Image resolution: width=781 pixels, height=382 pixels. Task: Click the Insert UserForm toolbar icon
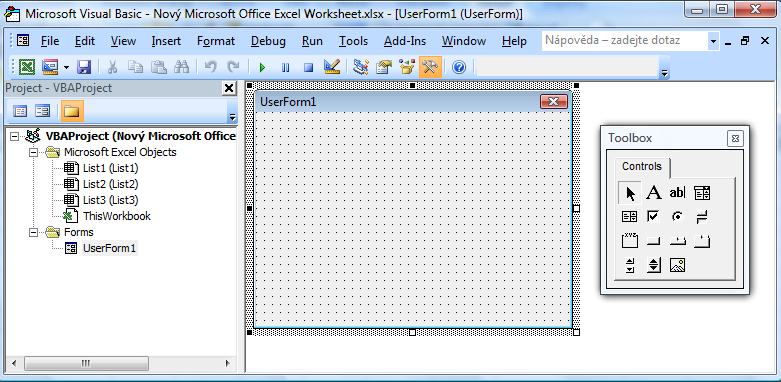point(50,67)
